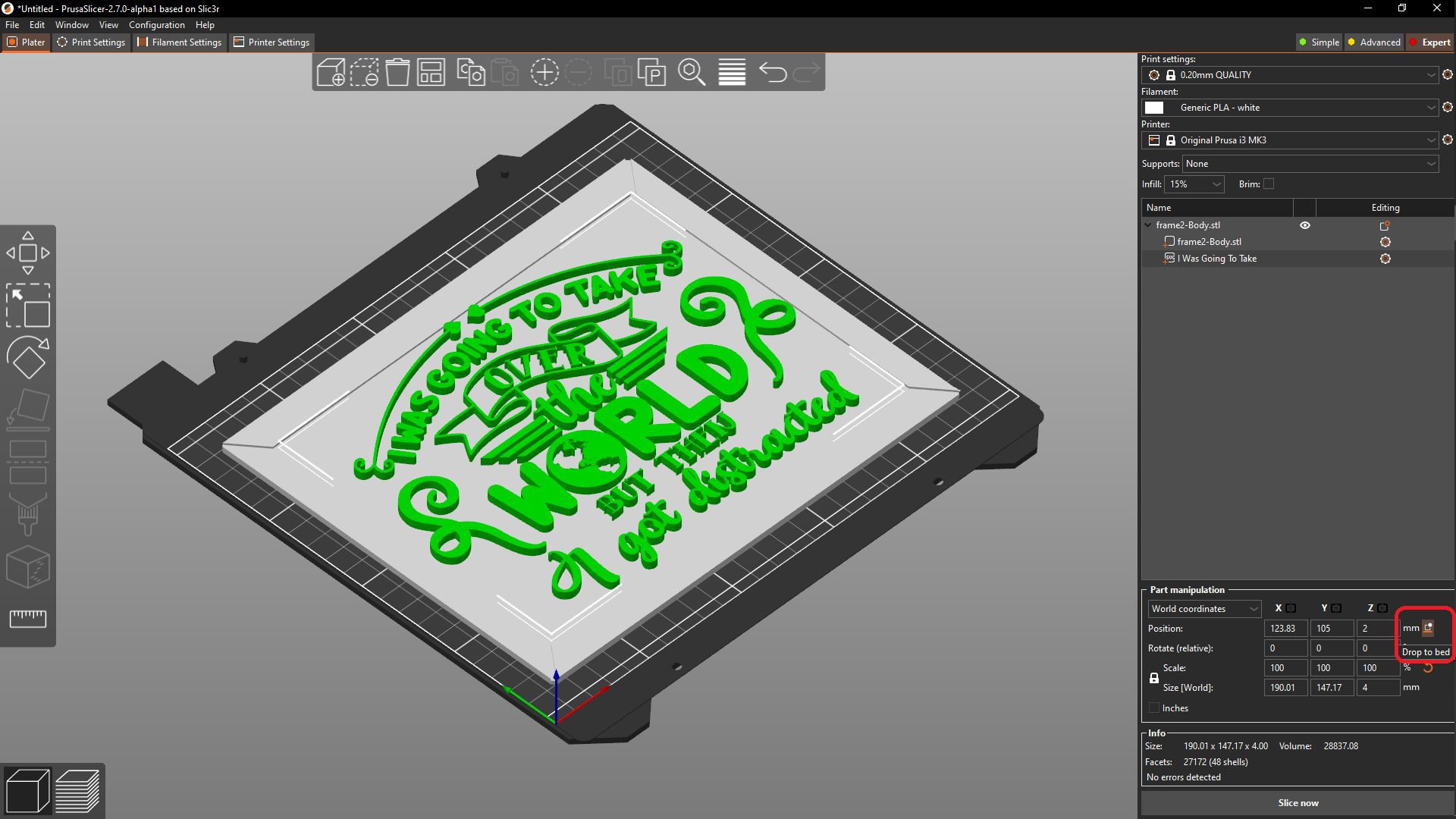Screen dimensions: 1456x819
Task: Check the Inches checkbox
Action: coord(1154,708)
